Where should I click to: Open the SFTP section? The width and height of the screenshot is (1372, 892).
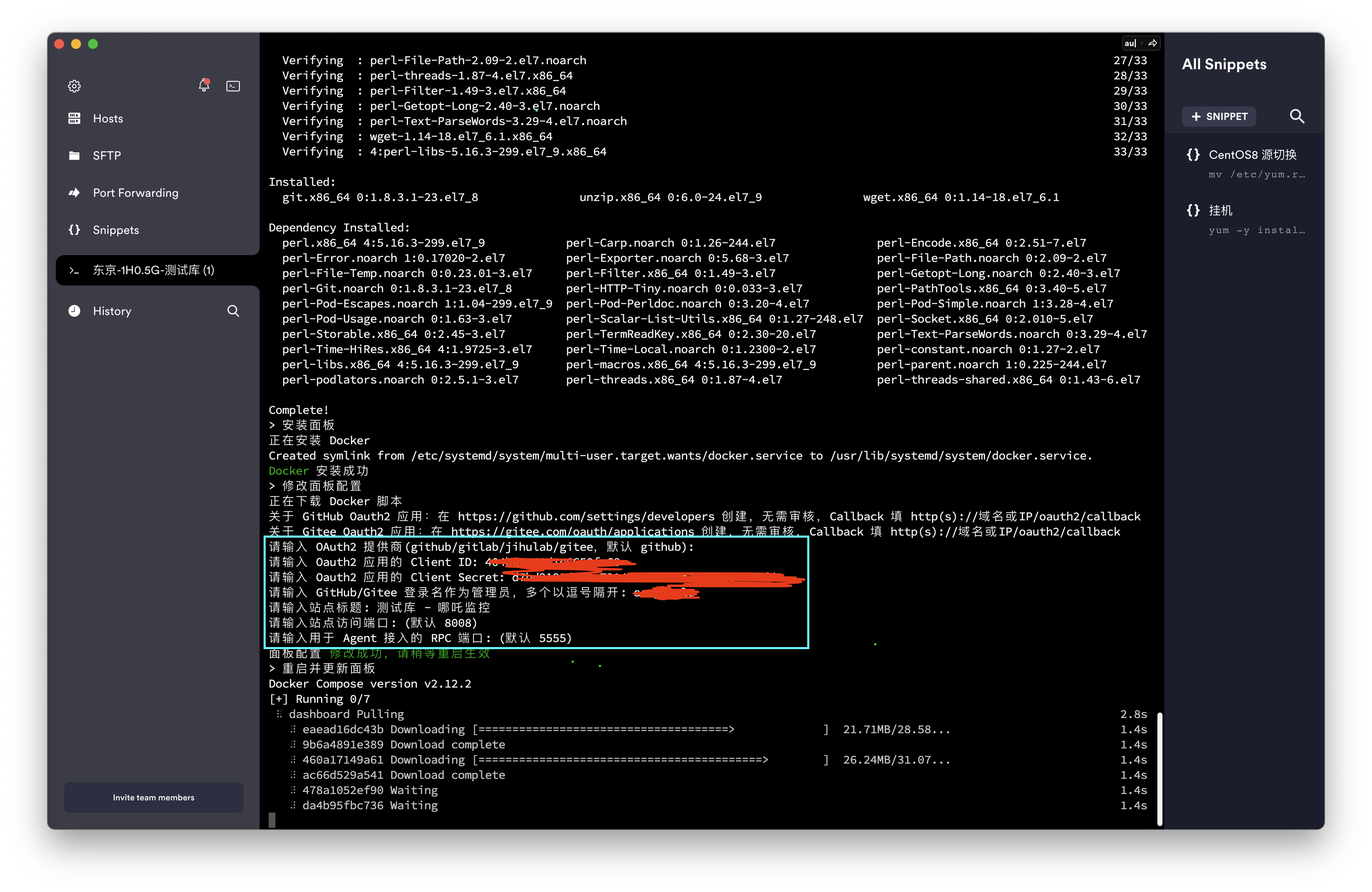tap(106, 155)
